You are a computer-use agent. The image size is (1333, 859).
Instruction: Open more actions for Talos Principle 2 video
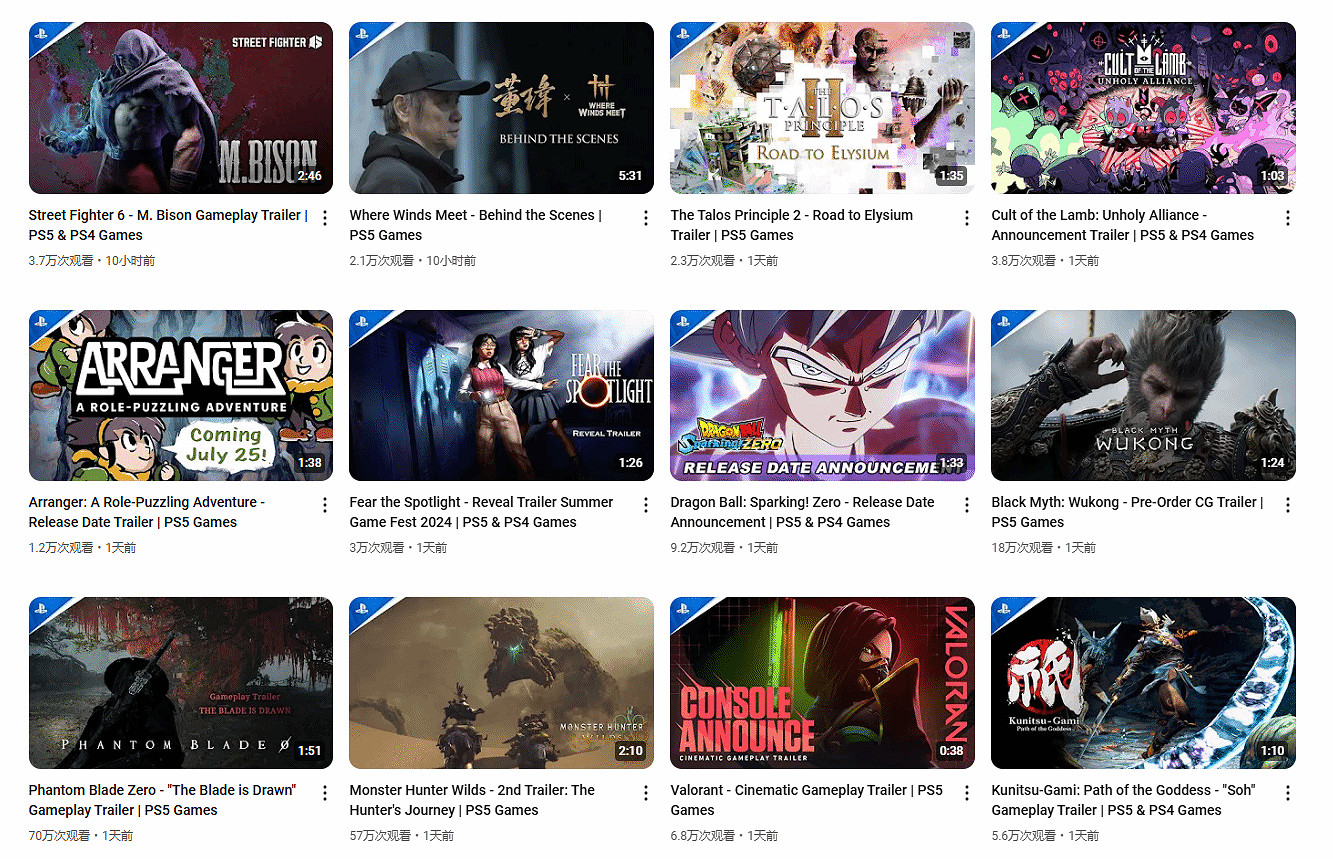(x=967, y=218)
